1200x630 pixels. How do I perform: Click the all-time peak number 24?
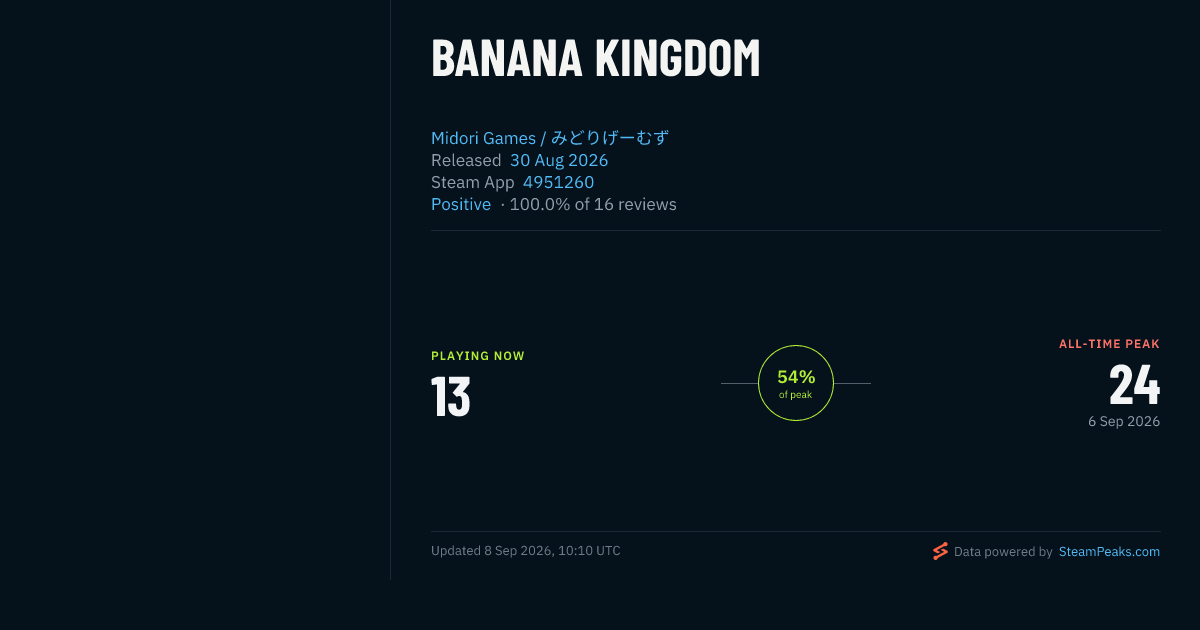tap(1135, 385)
